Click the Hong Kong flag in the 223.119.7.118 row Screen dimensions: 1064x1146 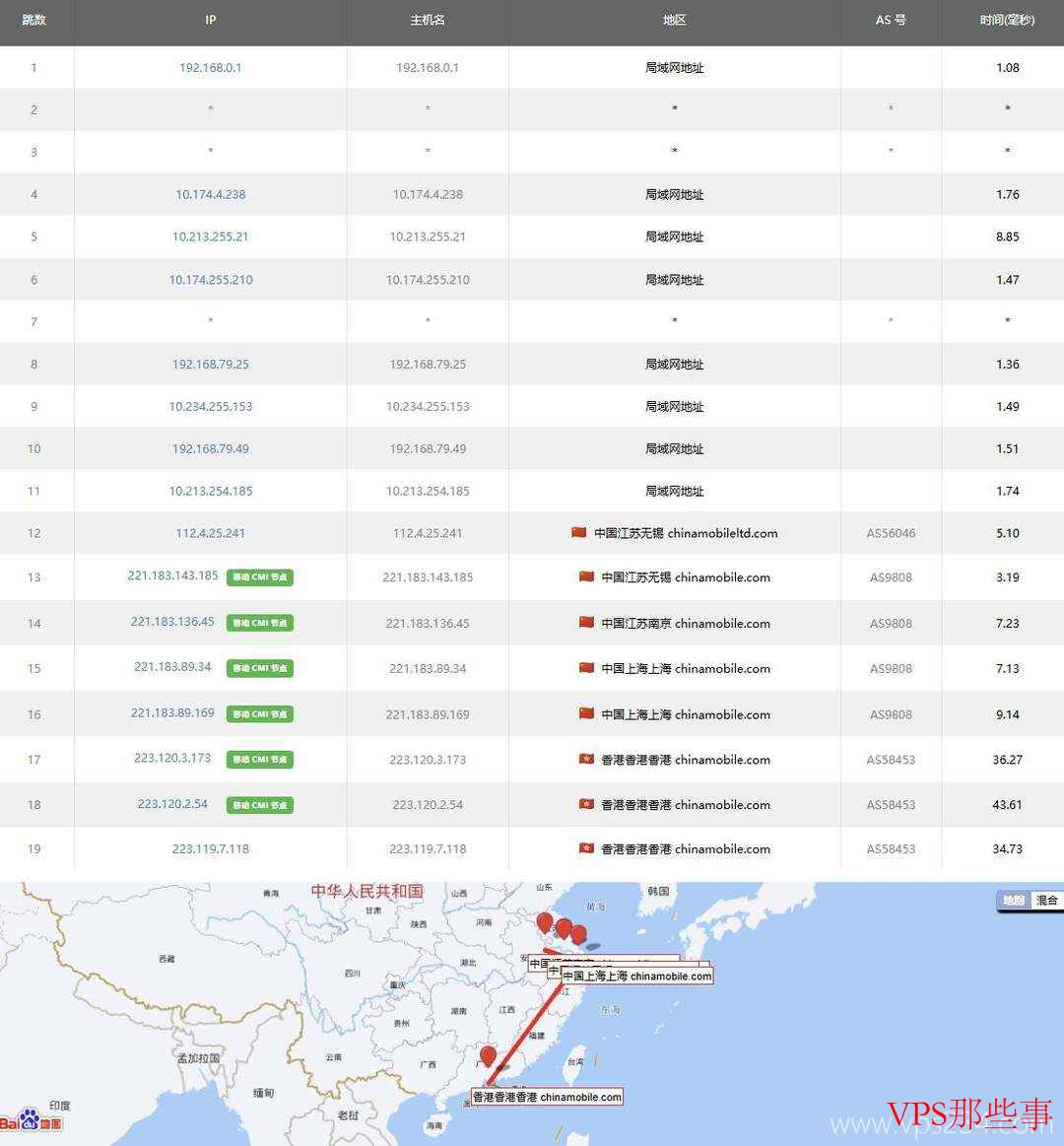tap(586, 847)
